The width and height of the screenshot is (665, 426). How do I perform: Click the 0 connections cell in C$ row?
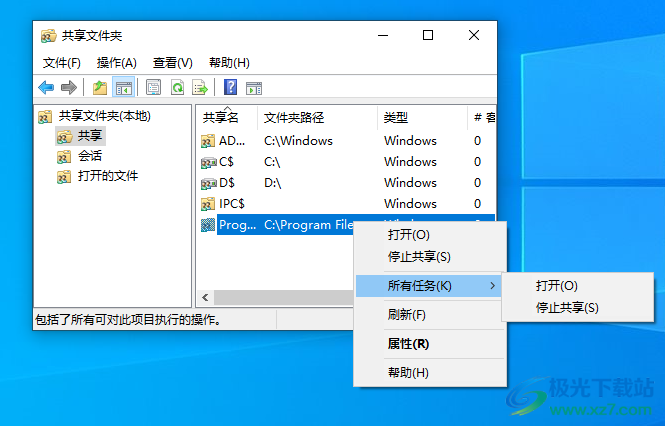coord(478,162)
